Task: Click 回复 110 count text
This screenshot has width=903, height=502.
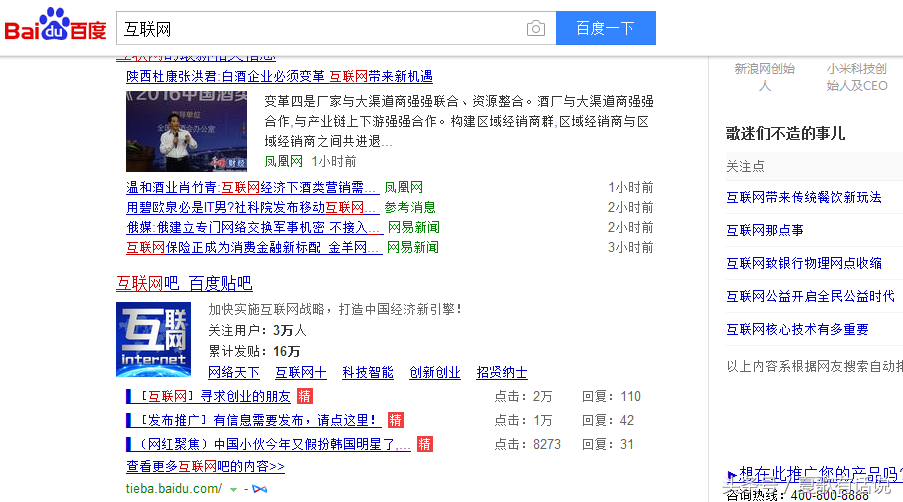Action: click(x=612, y=396)
